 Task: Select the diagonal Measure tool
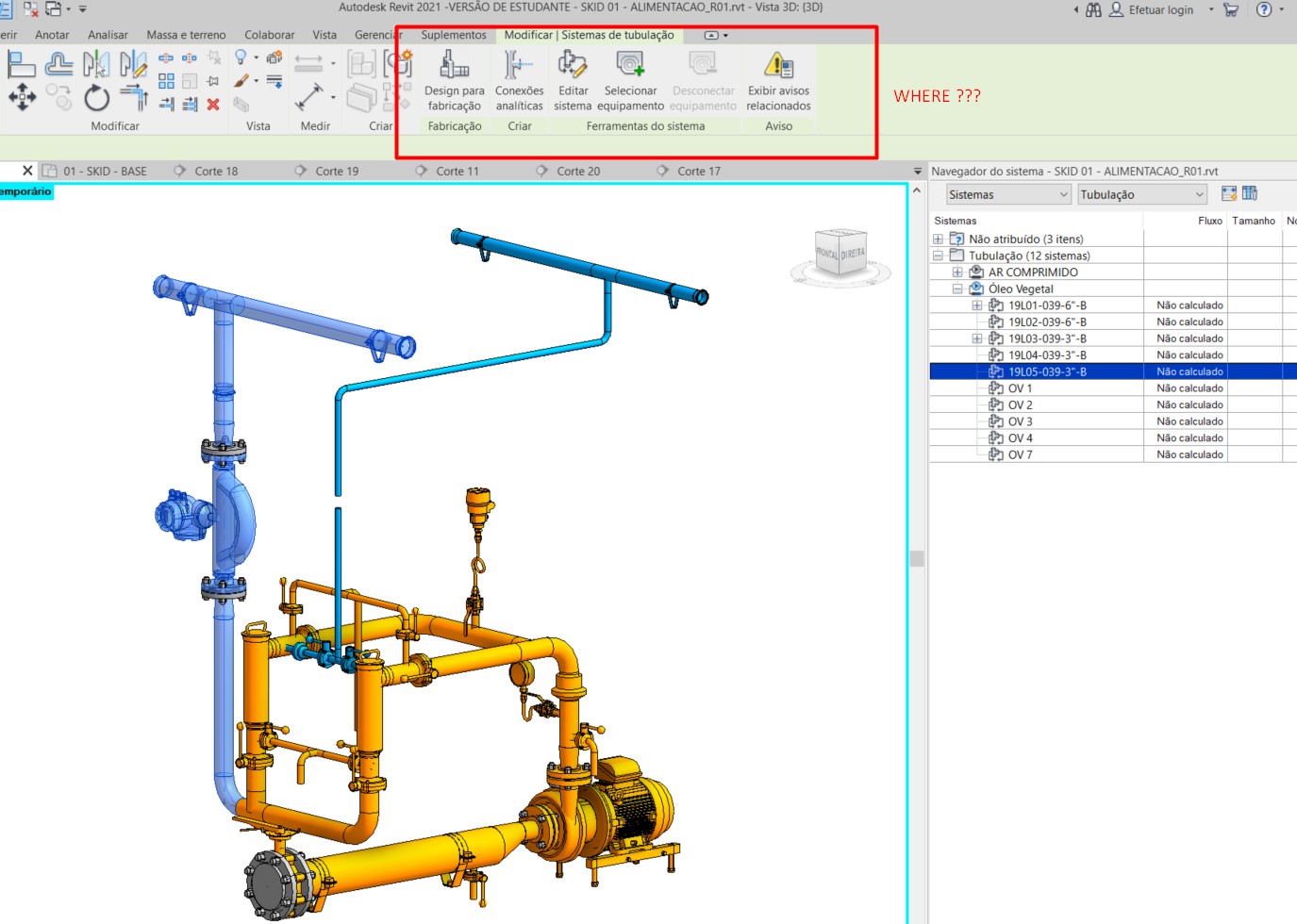309,96
